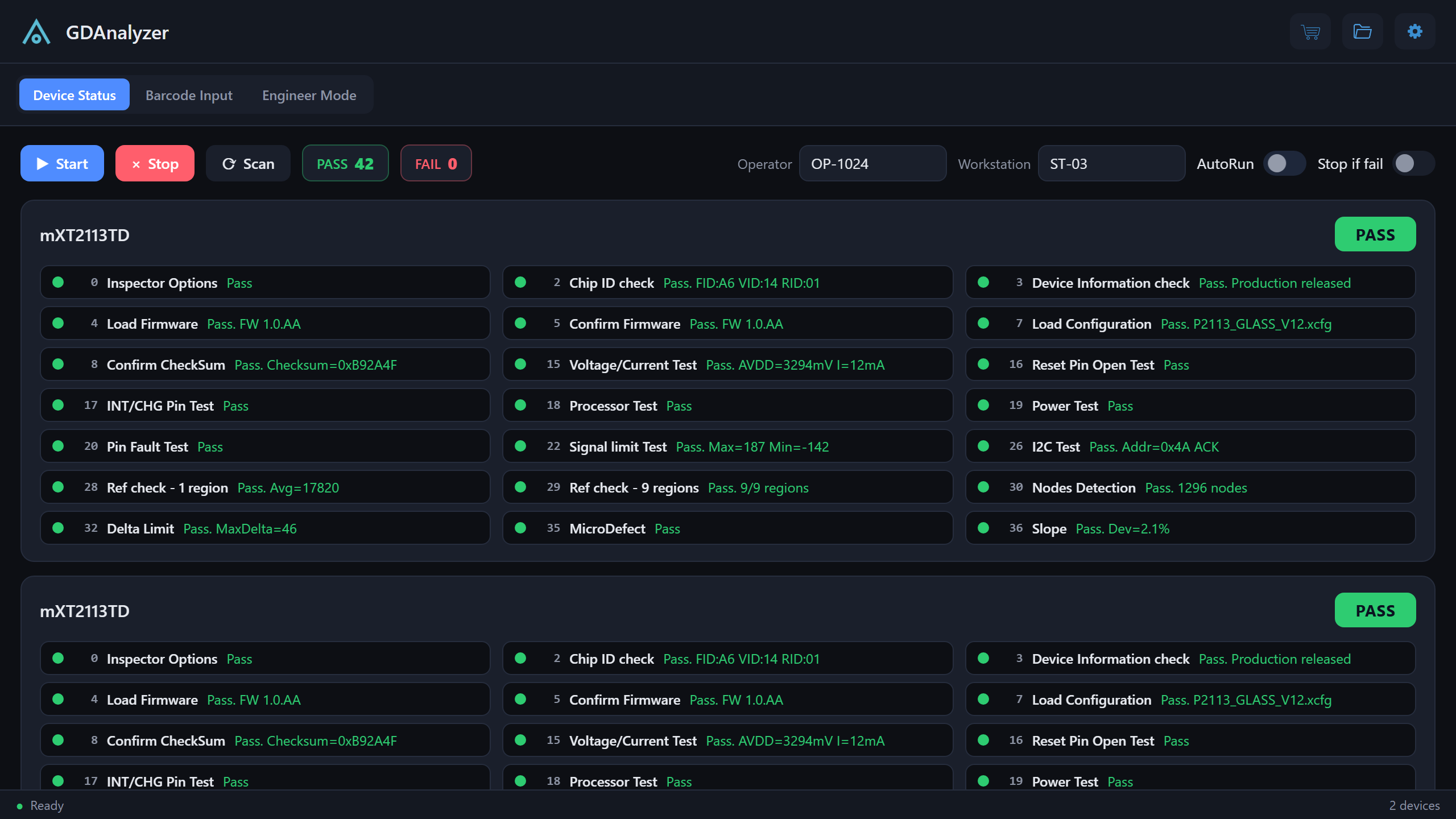The height and width of the screenshot is (819, 1456).
Task: Click green status dot of MicroDefect
Action: click(x=520, y=528)
